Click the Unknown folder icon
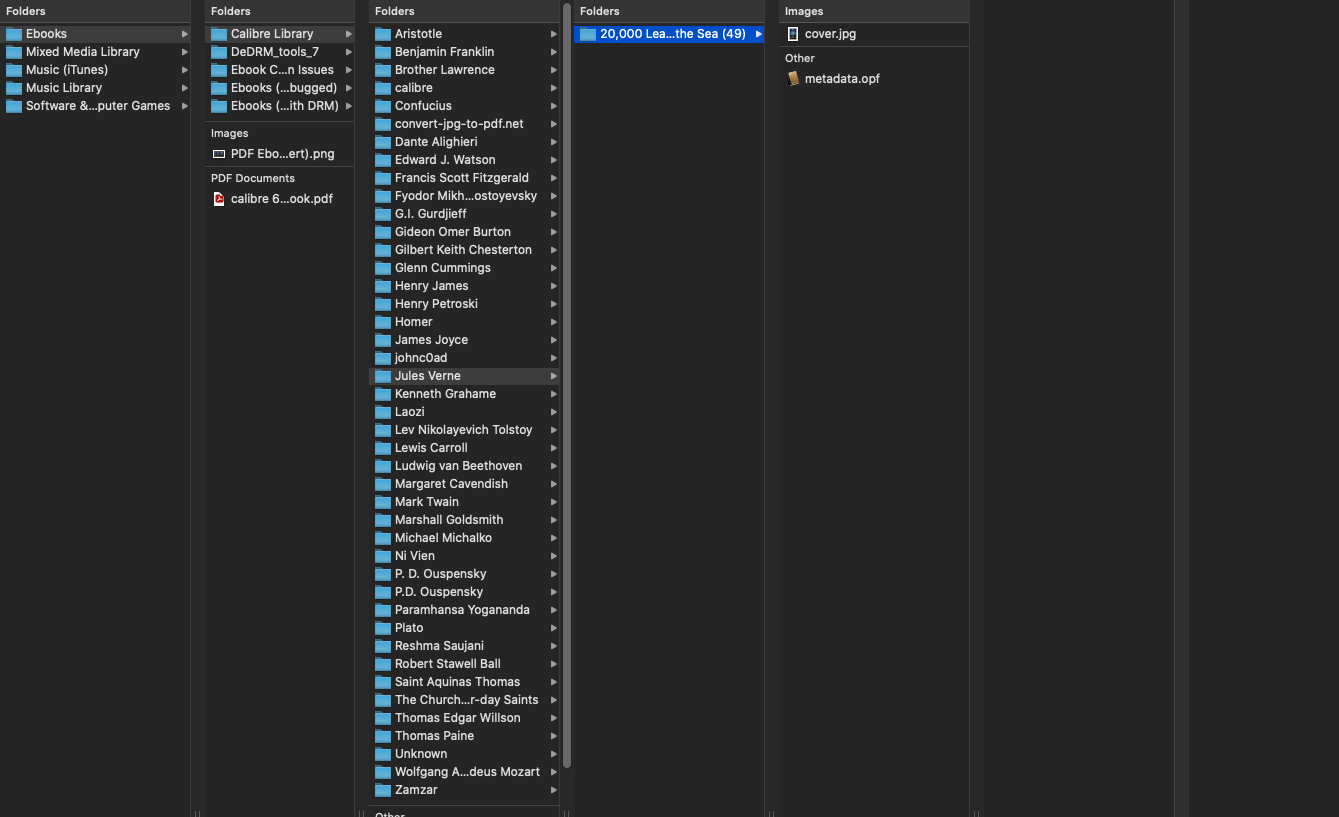The height and width of the screenshot is (817, 1339). tap(383, 754)
